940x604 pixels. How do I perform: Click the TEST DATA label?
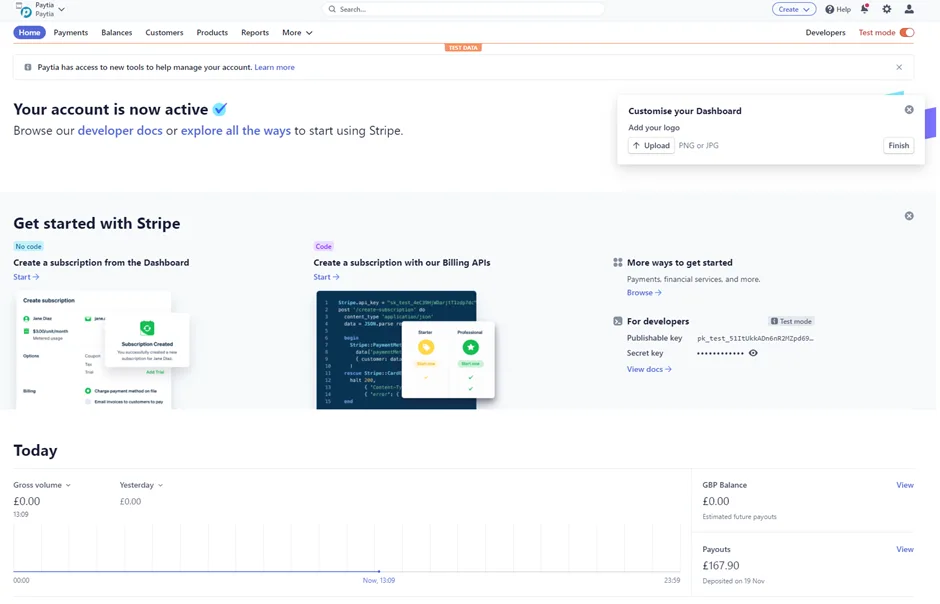463,47
